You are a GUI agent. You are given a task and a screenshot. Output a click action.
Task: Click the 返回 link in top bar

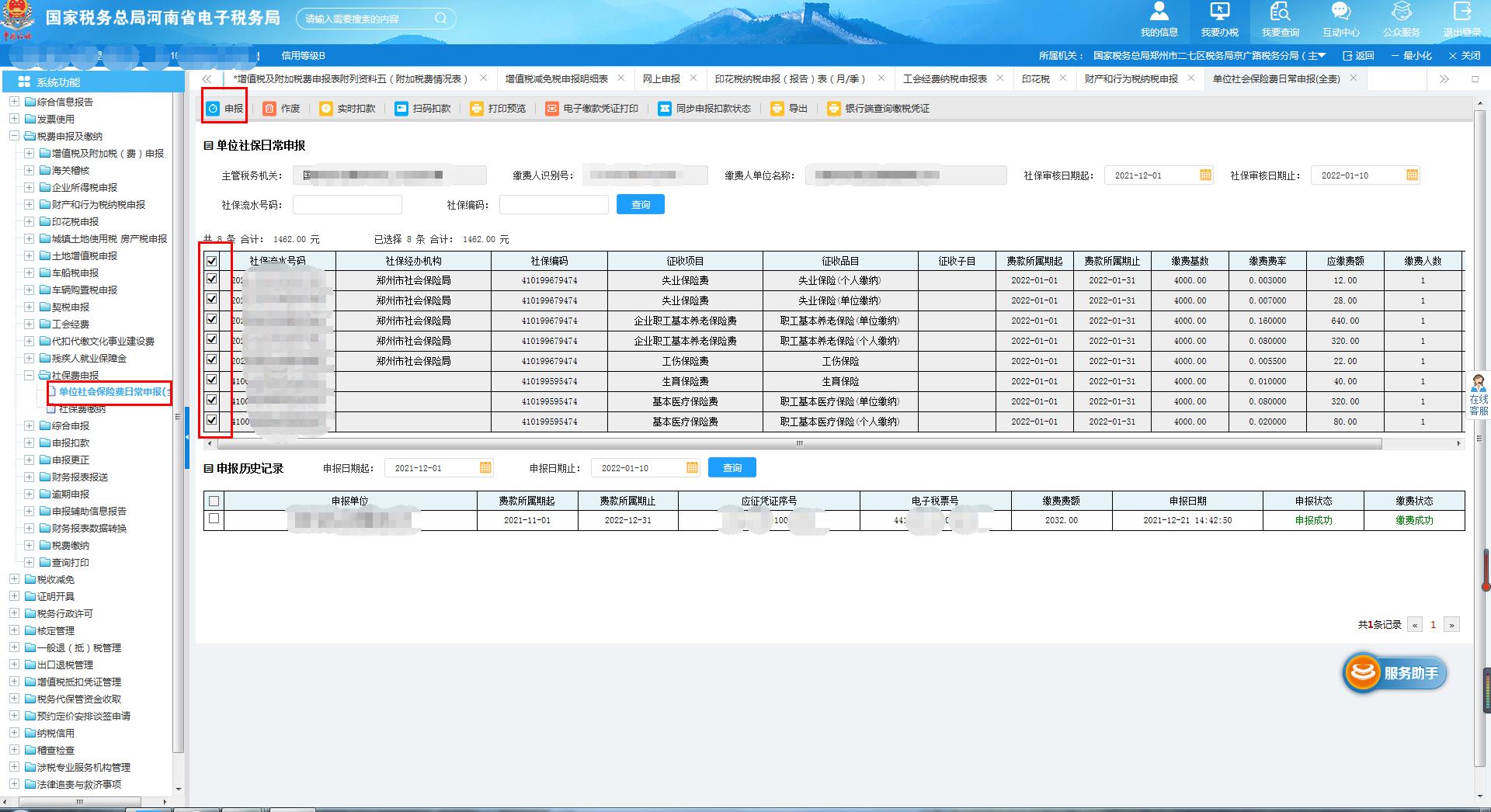(x=1358, y=56)
